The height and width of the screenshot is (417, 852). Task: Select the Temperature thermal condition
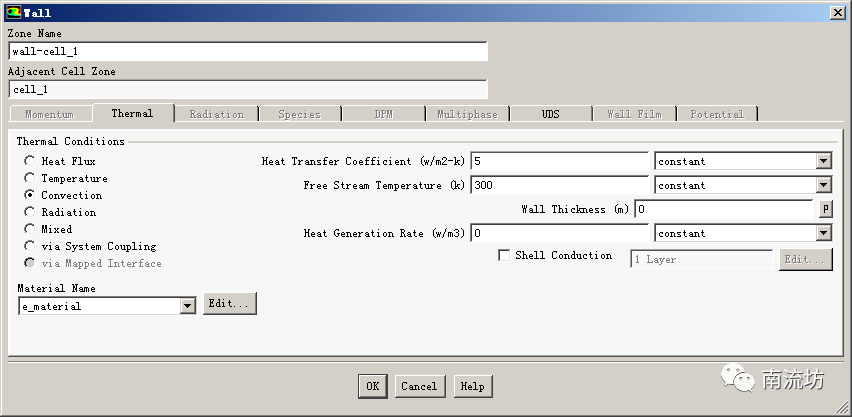coord(30,178)
